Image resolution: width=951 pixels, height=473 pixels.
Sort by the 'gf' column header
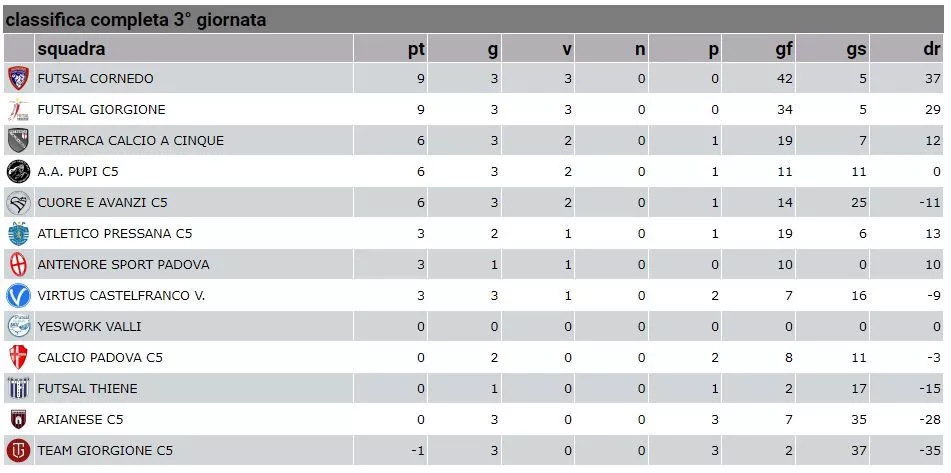(x=784, y=49)
